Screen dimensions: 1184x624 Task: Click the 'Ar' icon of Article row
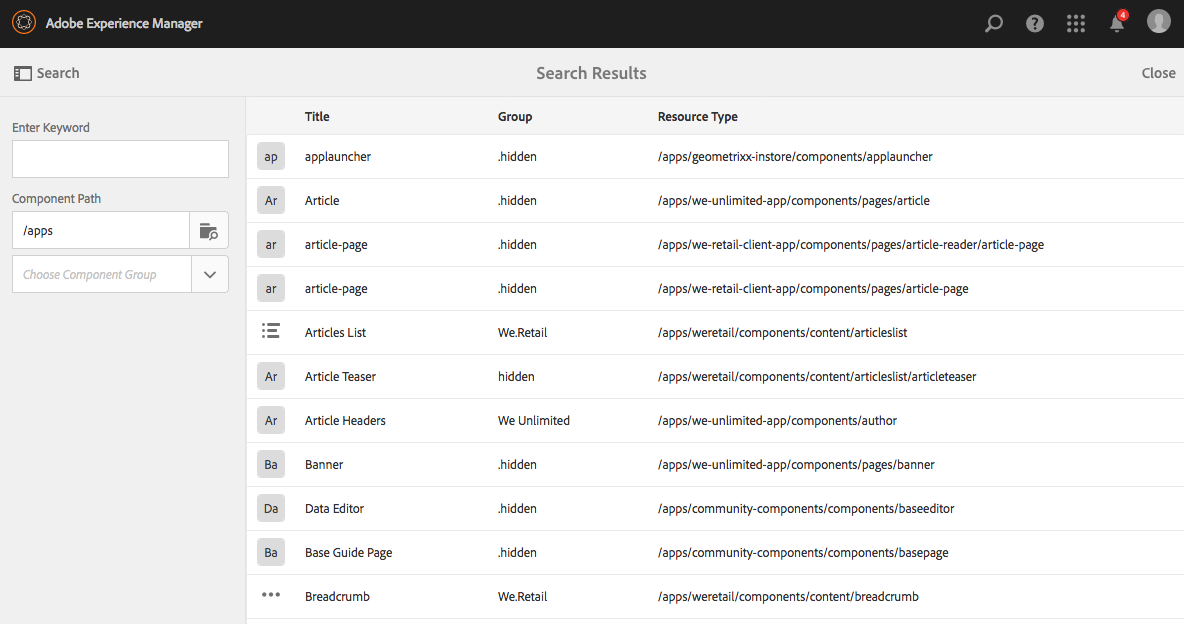(271, 200)
